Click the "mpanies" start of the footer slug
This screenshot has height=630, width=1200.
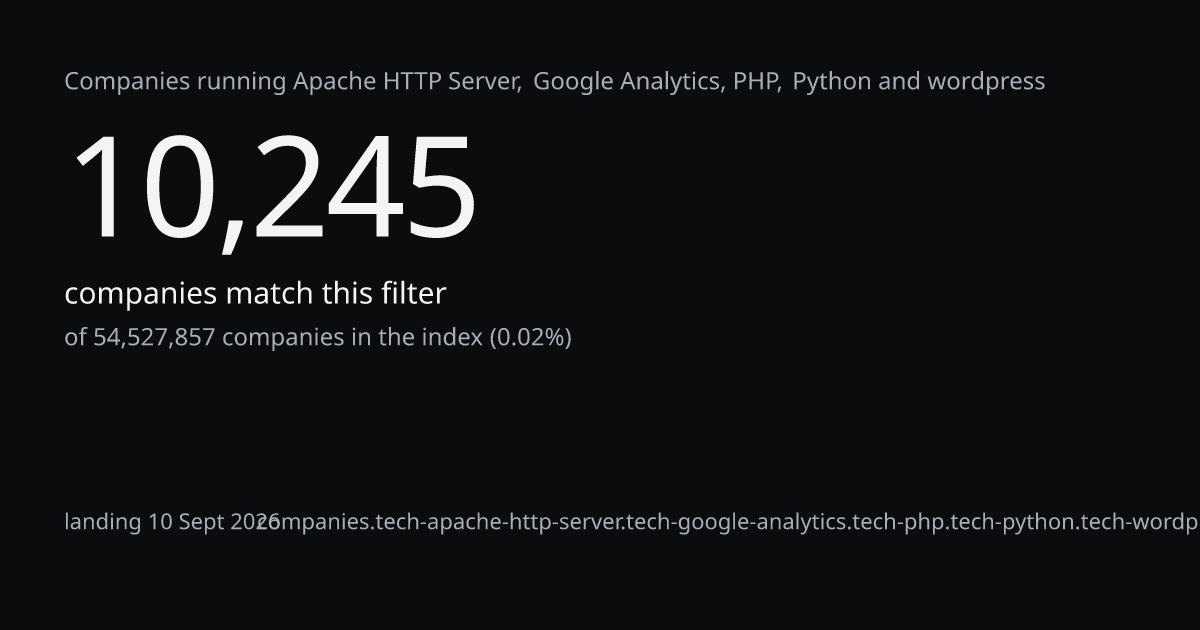tap(324, 522)
